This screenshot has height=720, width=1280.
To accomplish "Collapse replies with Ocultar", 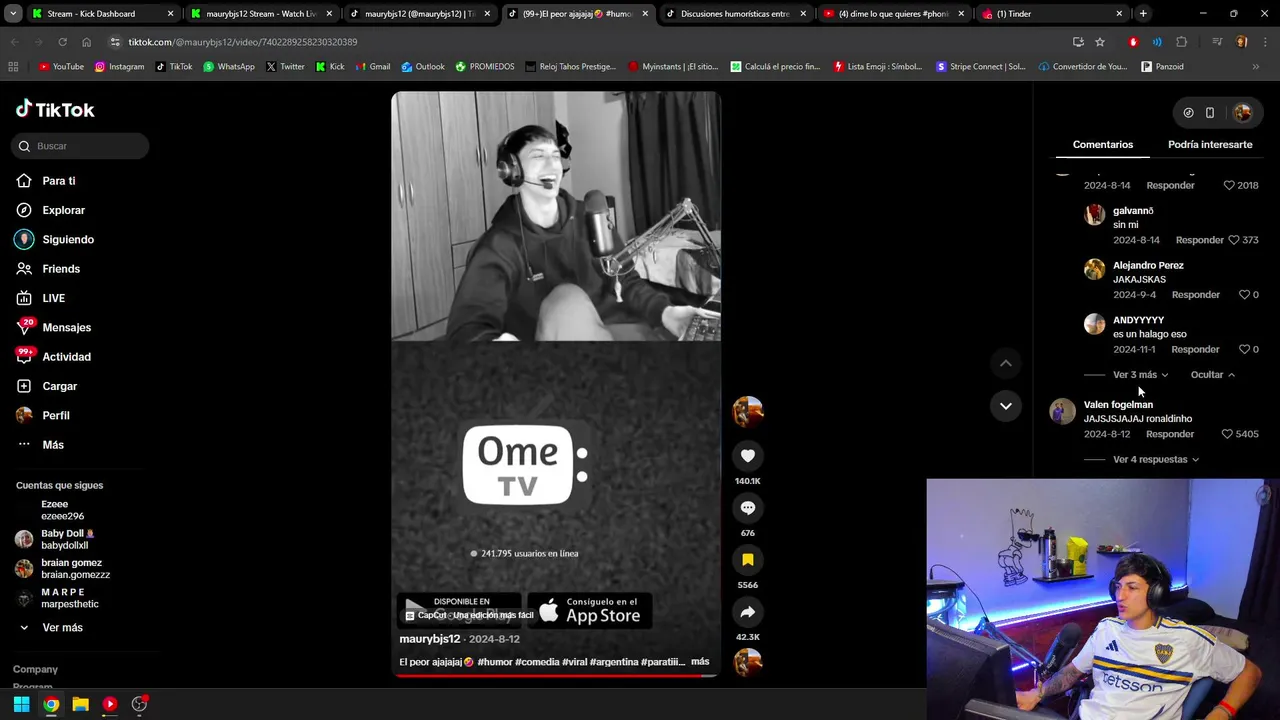I will [x=1213, y=375].
